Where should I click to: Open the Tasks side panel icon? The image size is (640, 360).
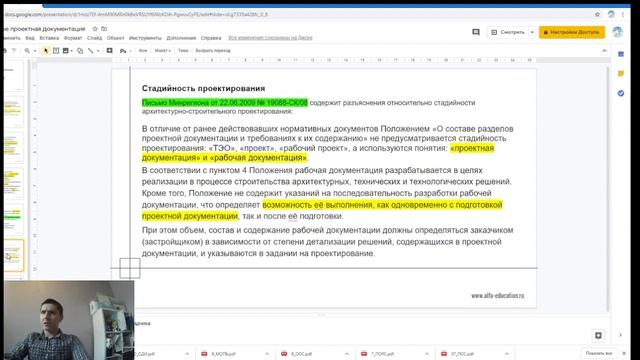(x=621, y=93)
